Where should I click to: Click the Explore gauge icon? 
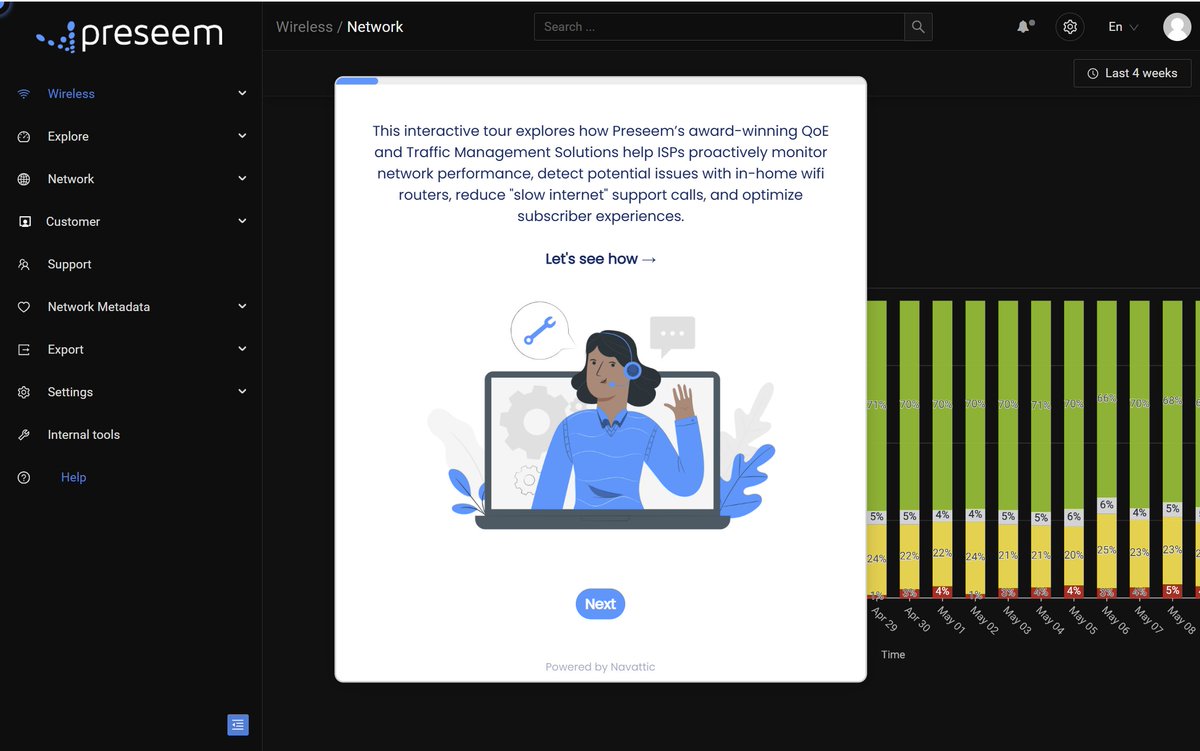[x=24, y=137]
